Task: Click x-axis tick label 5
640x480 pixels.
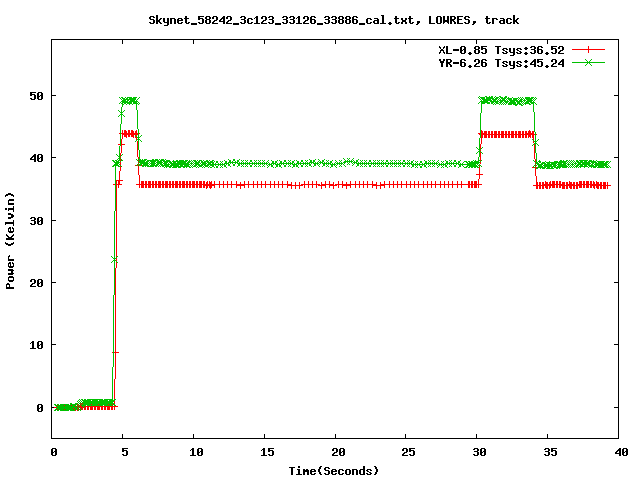Action: [x=124, y=452]
